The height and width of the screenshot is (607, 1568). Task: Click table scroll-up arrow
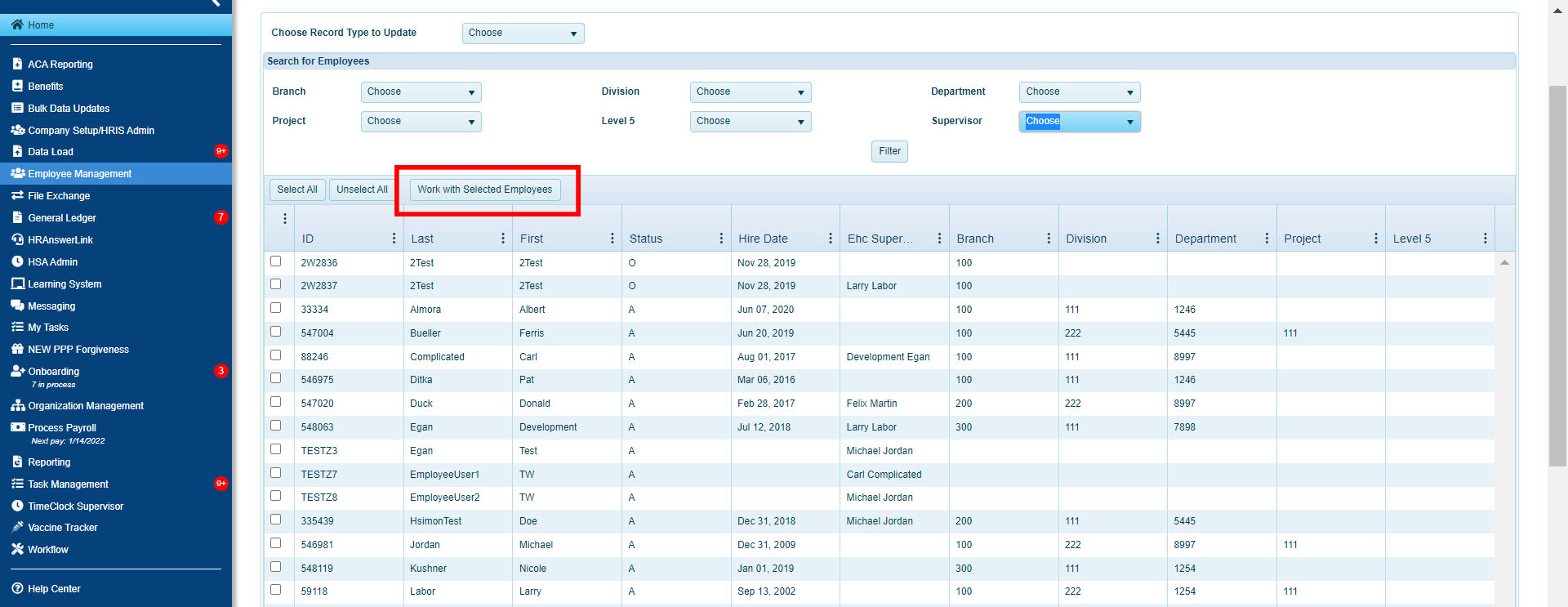1504,262
